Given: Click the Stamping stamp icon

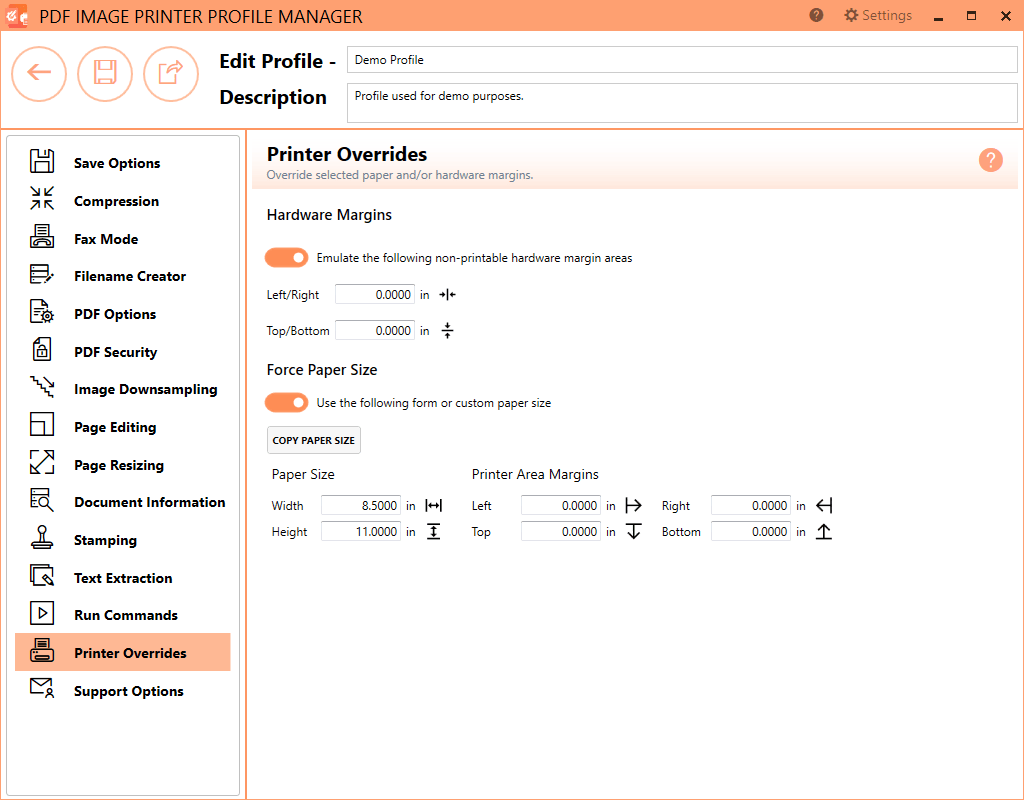Looking at the screenshot, I should 41,539.
